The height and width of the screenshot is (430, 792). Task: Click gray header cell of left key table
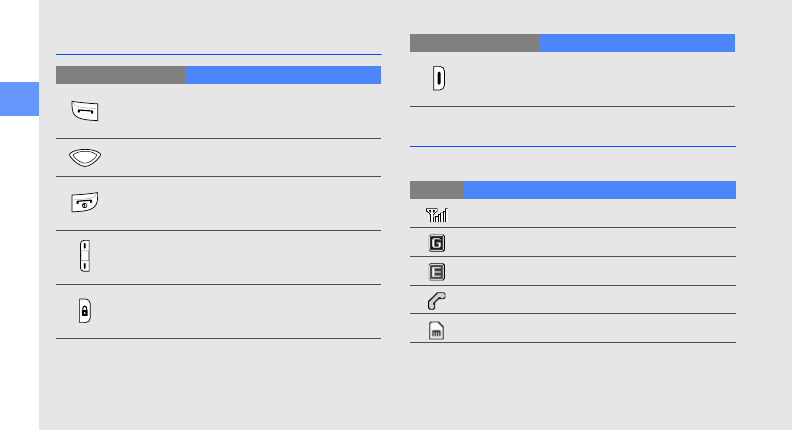(121, 75)
